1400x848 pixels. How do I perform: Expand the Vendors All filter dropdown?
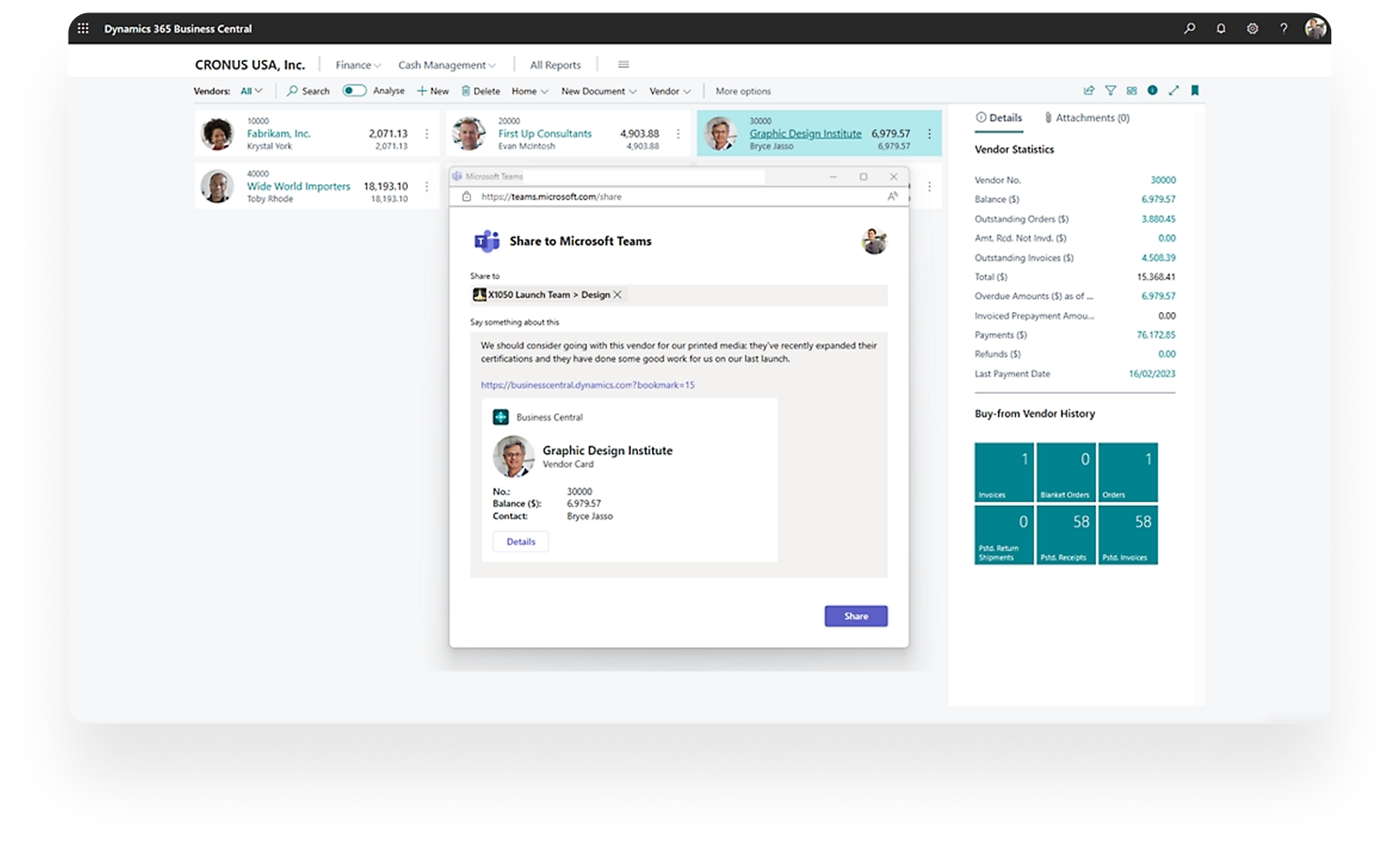[251, 92]
